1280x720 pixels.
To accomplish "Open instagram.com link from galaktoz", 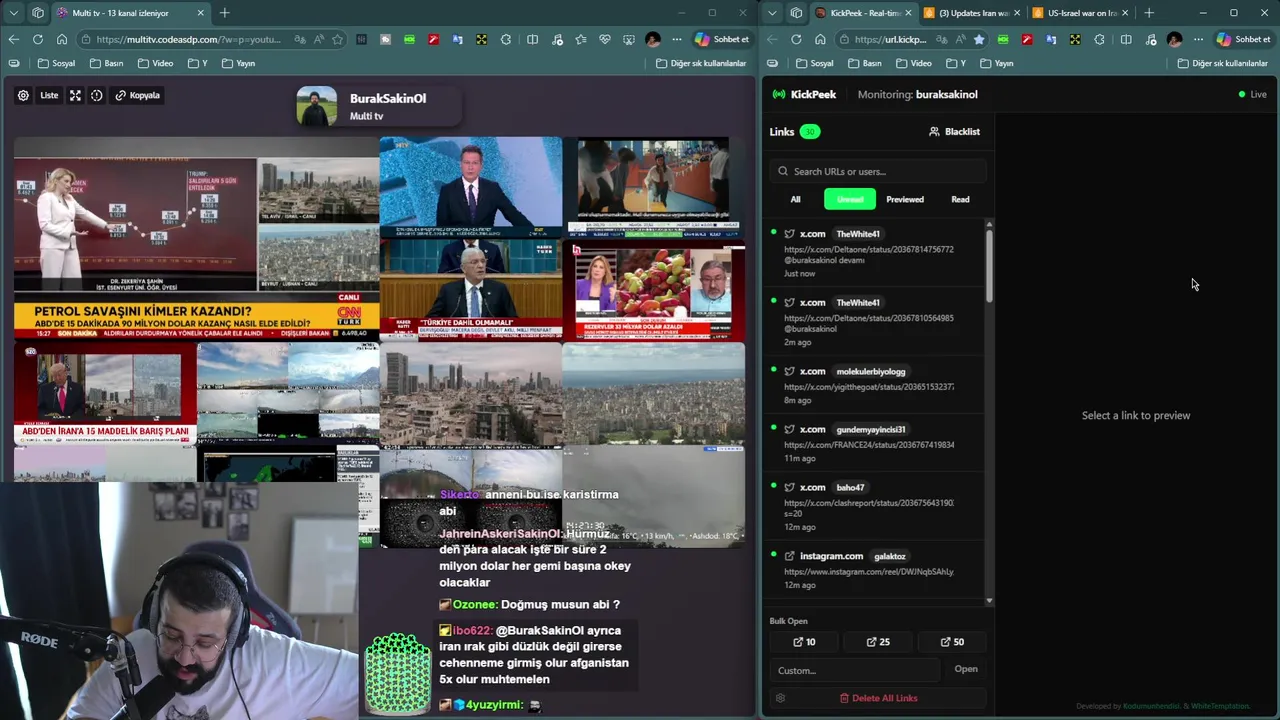I will 875,569.
